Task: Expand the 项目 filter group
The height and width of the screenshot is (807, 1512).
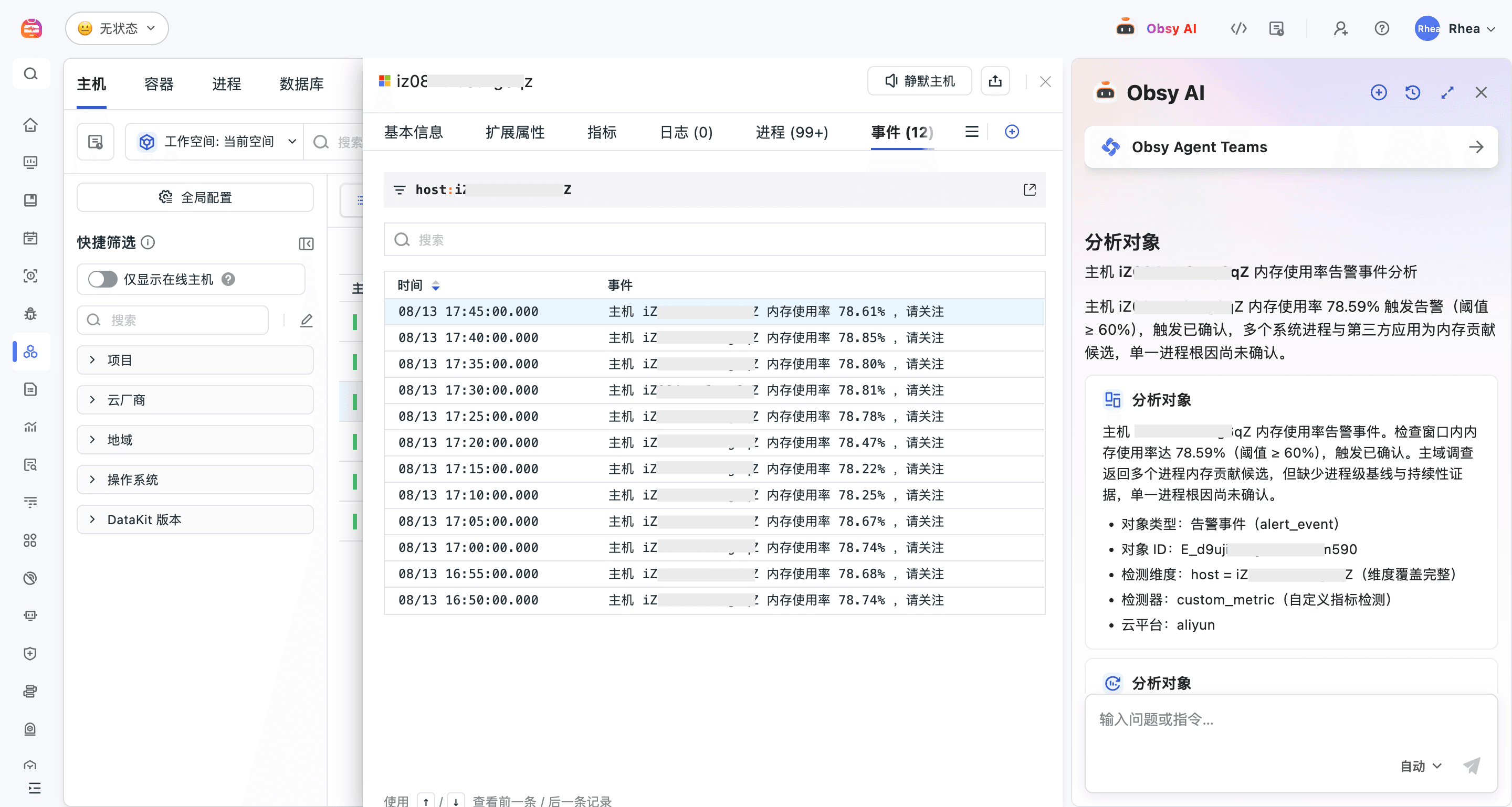Action: point(195,360)
